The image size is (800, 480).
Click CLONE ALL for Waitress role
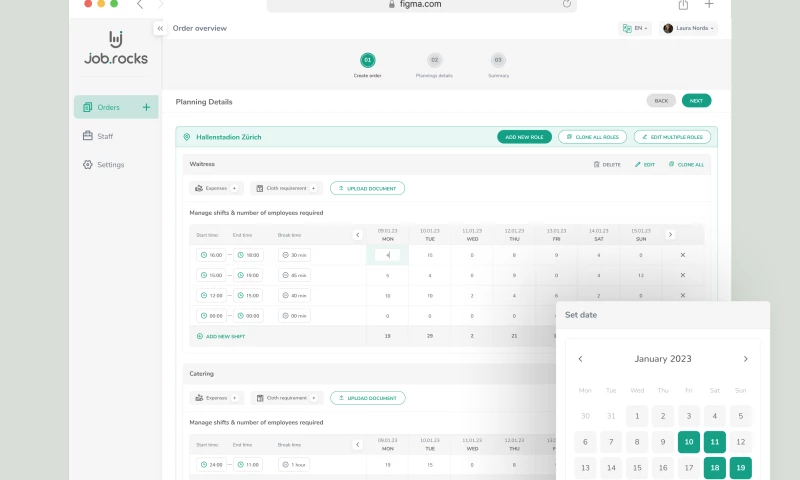[x=686, y=165]
